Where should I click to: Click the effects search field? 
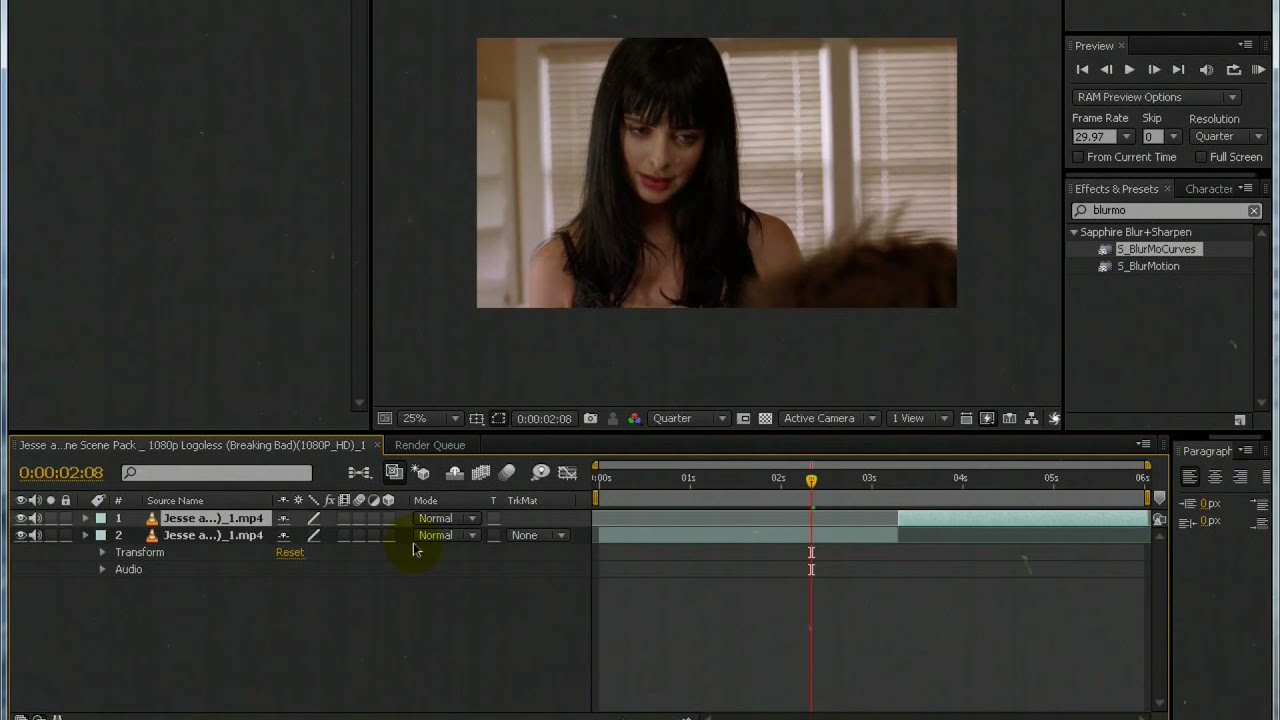pyautogui.click(x=1166, y=211)
